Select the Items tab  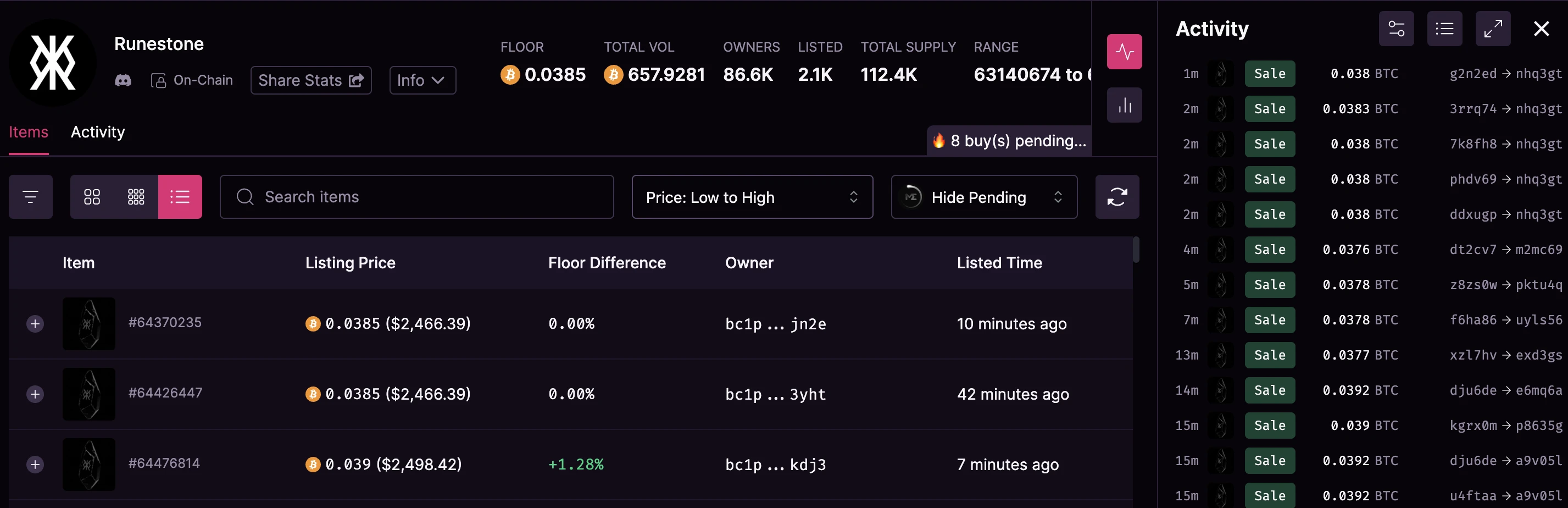28,132
